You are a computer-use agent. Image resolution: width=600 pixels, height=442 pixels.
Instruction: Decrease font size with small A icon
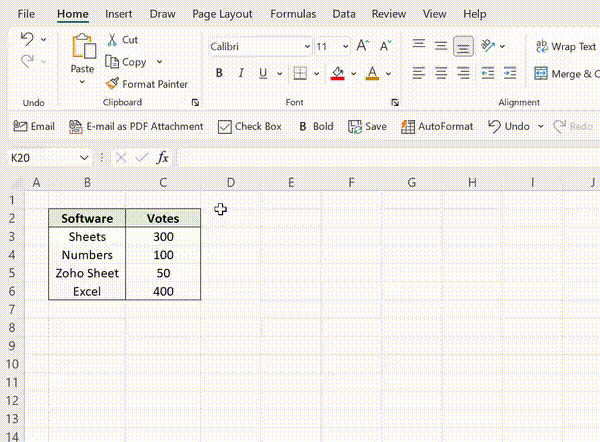[x=385, y=46]
